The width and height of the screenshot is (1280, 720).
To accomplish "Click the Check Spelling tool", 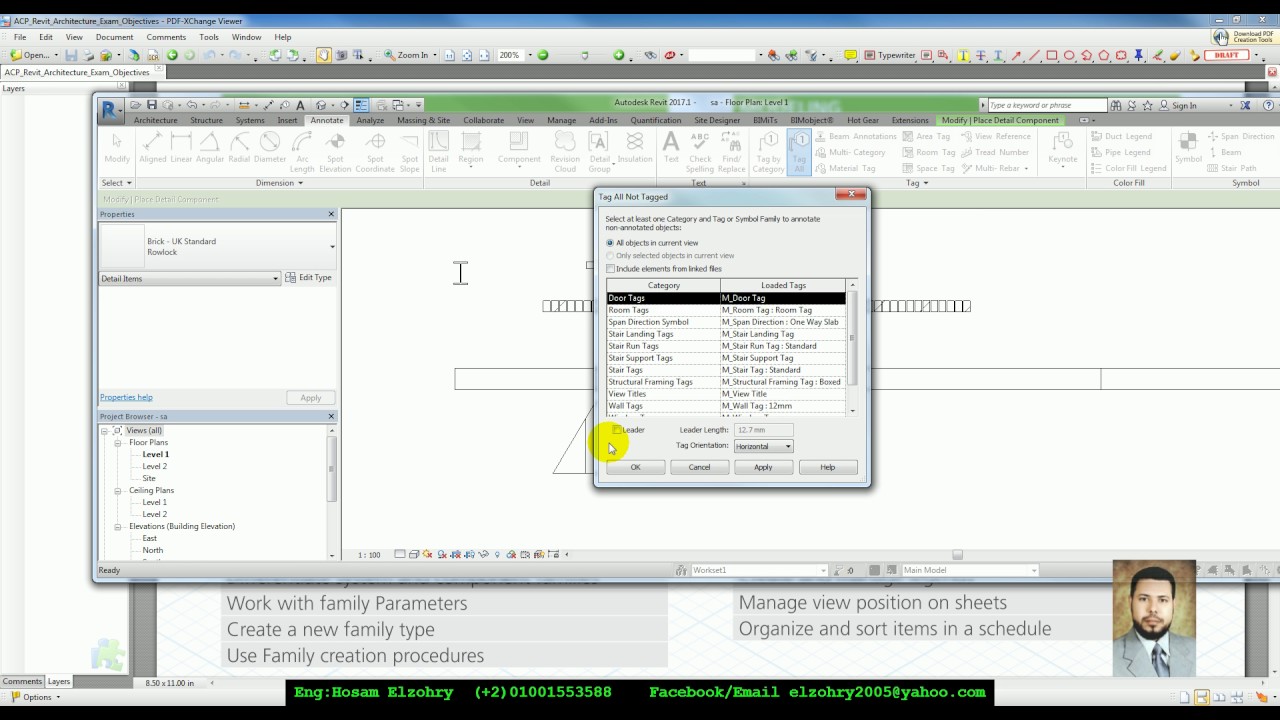I will 700,152.
